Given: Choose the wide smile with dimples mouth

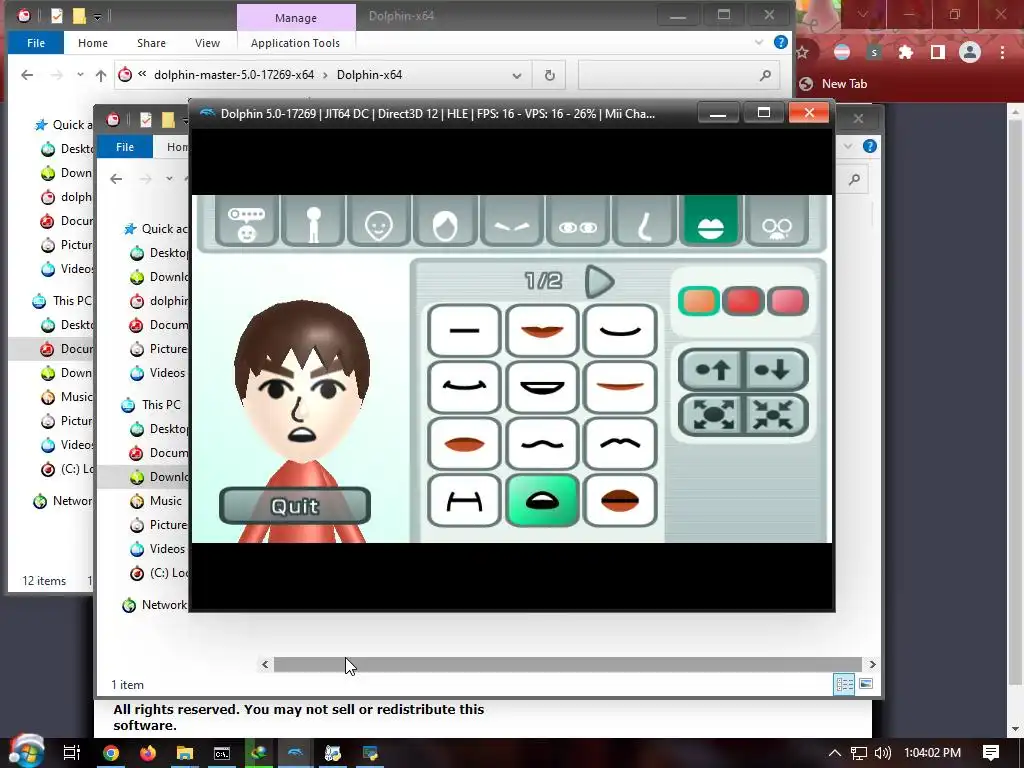Looking at the screenshot, I should (x=464, y=387).
